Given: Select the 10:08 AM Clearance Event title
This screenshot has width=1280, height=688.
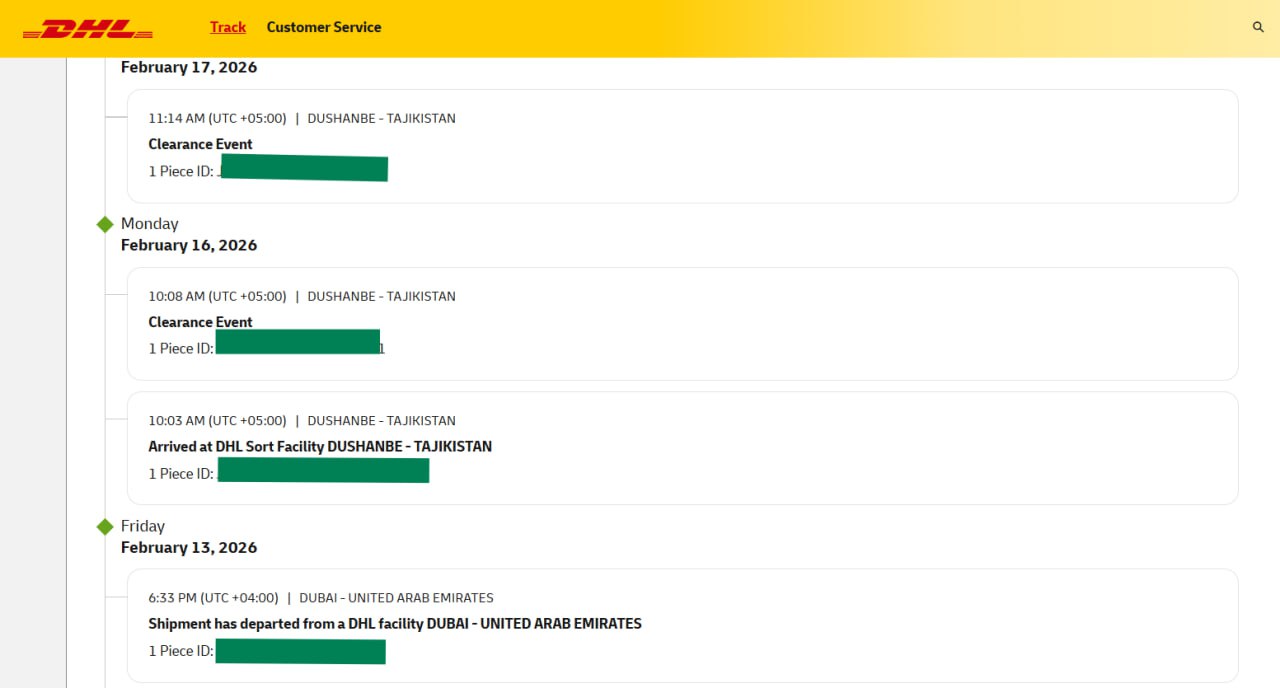Looking at the screenshot, I should click(200, 322).
